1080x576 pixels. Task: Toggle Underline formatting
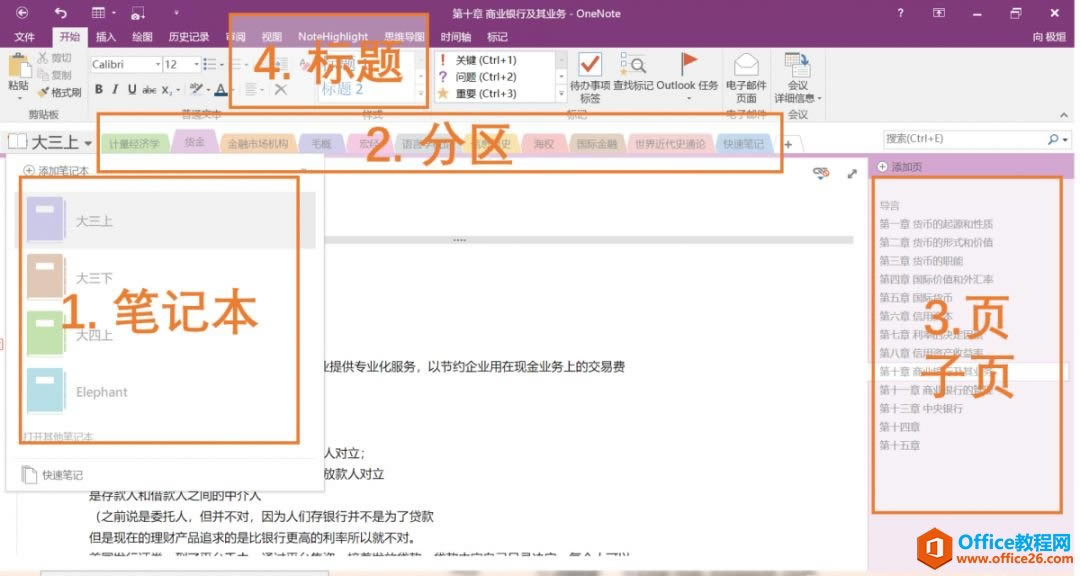click(x=132, y=90)
